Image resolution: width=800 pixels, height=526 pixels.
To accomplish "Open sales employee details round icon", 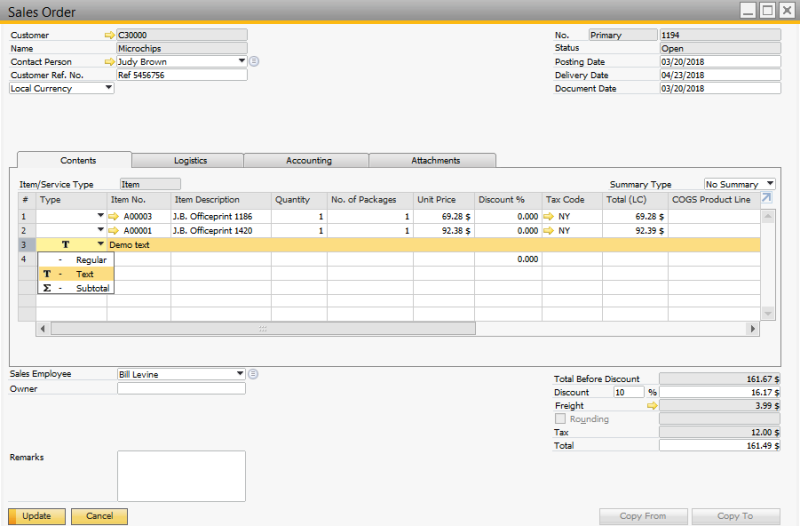I will [254, 374].
